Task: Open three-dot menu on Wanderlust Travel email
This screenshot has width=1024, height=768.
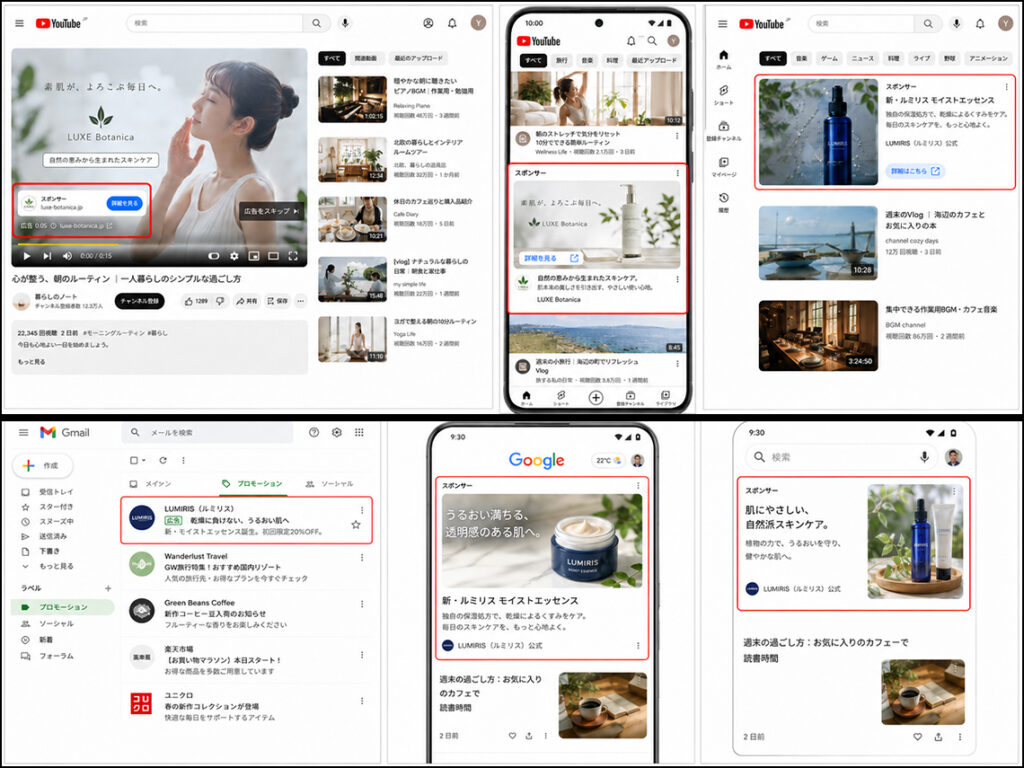Action: tap(362, 558)
